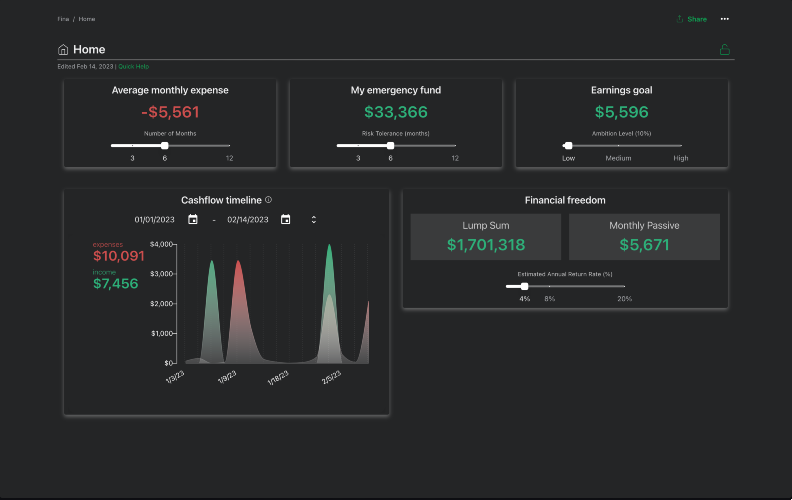Image resolution: width=792 pixels, height=500 pixels.
Task: Click the Share icon in the header
Action: pos(680,19)
